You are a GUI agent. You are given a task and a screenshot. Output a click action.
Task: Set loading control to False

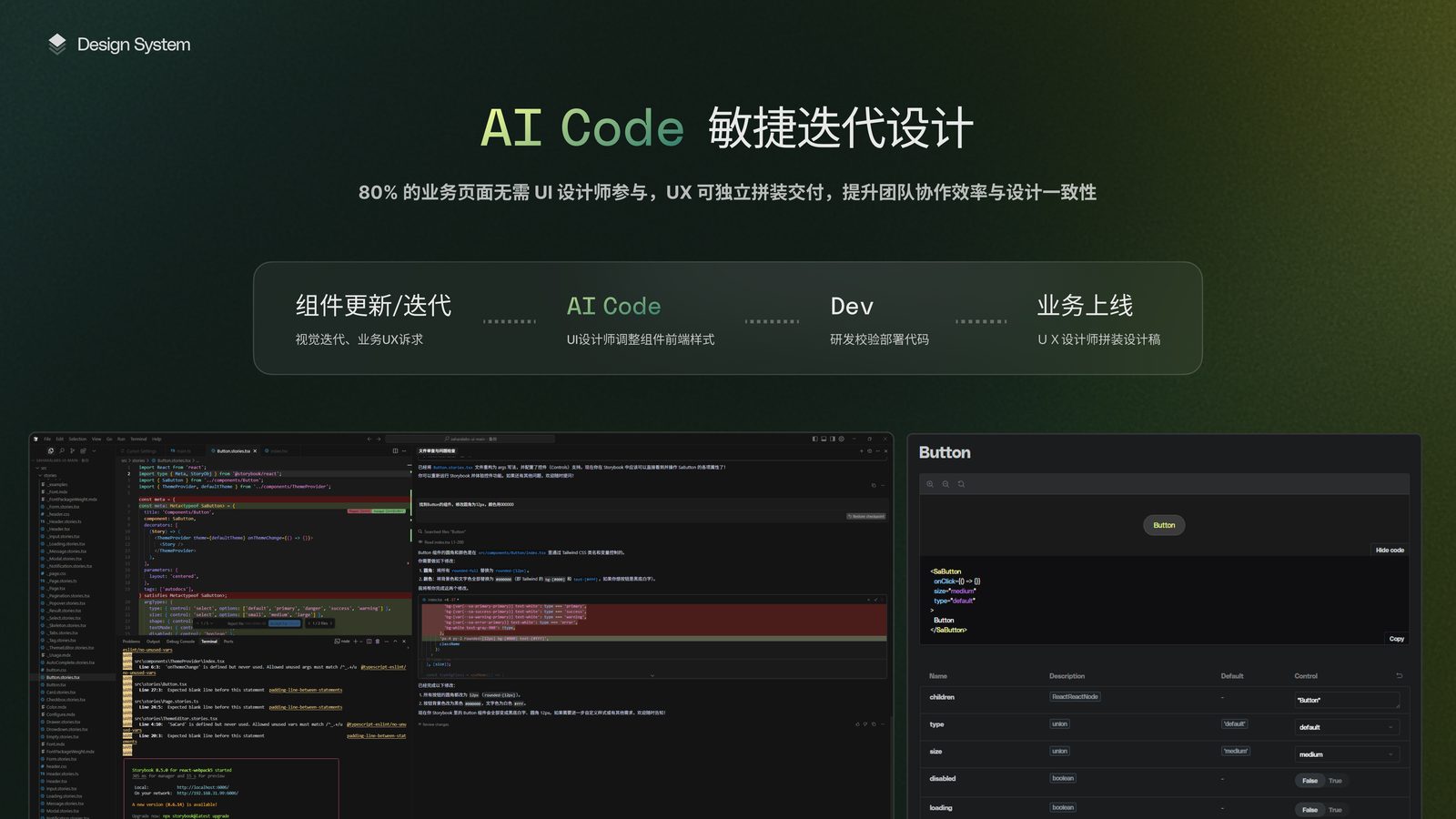[1309, 810]
